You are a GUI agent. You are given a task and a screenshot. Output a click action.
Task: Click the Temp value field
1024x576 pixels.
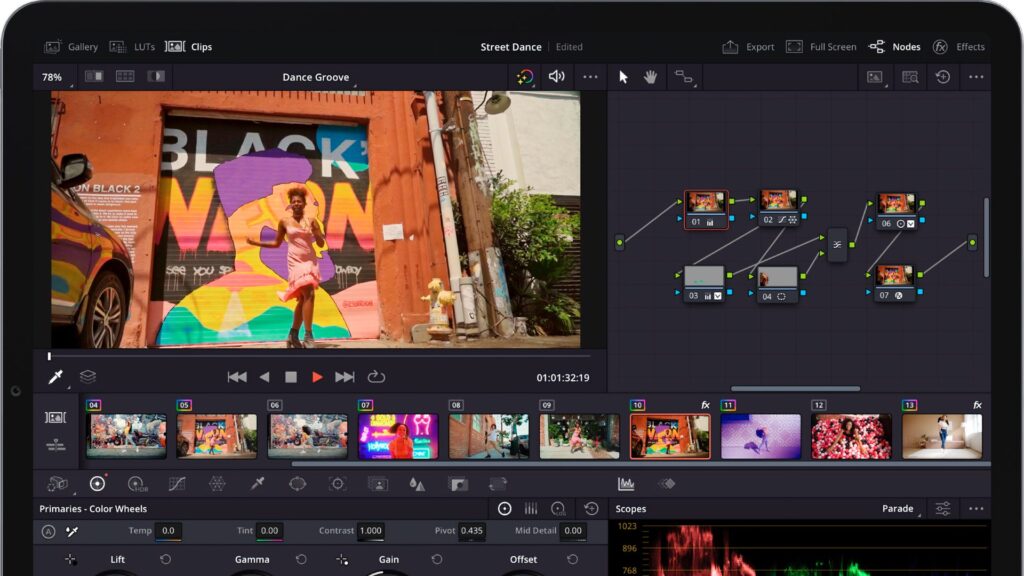[168, 531]
